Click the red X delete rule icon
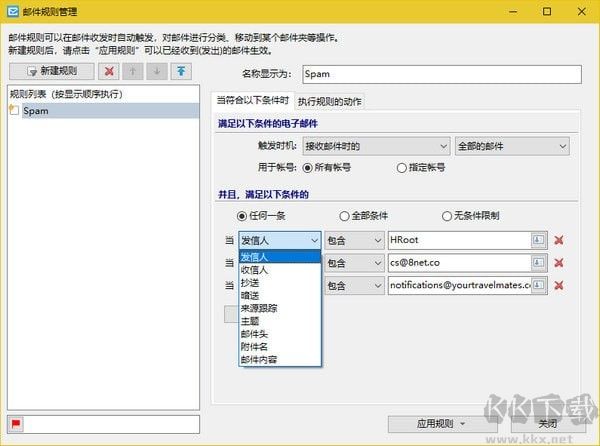This screenshot has height=446, width=600. [x=109, y=71]
